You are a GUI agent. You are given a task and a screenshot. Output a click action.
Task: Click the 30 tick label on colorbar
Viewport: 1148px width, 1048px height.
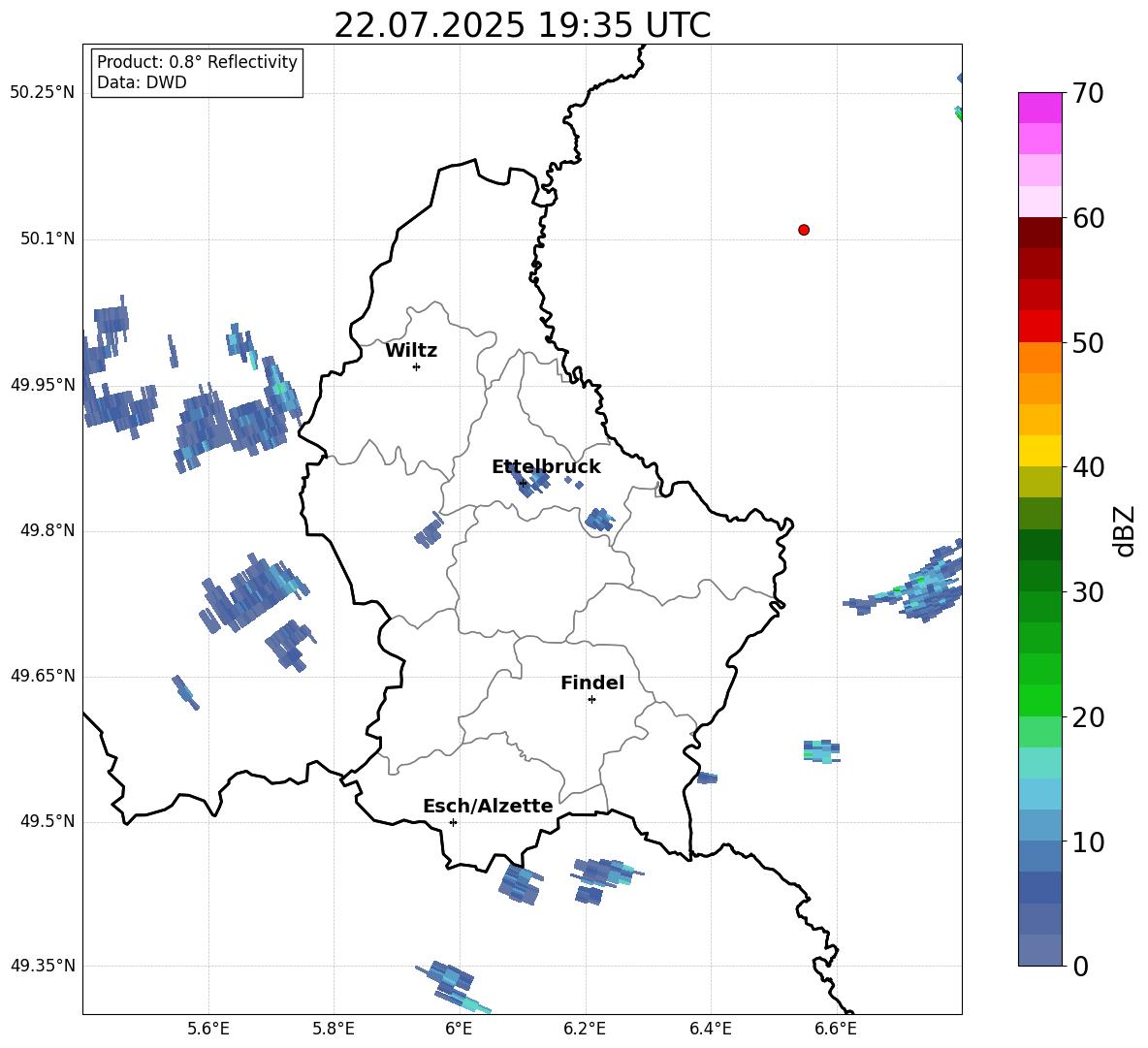coord(1088,592)
